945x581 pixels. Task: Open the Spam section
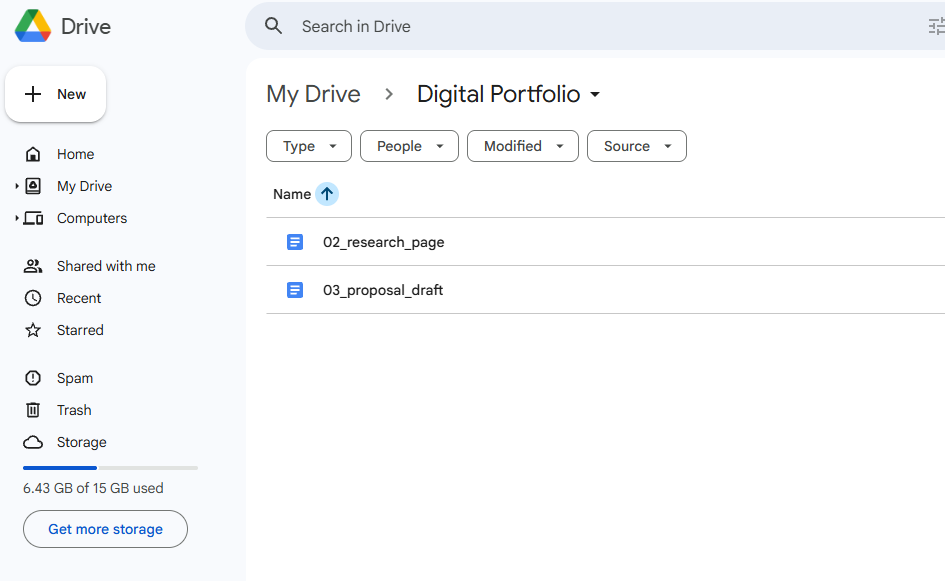click(x=75, y=378)
